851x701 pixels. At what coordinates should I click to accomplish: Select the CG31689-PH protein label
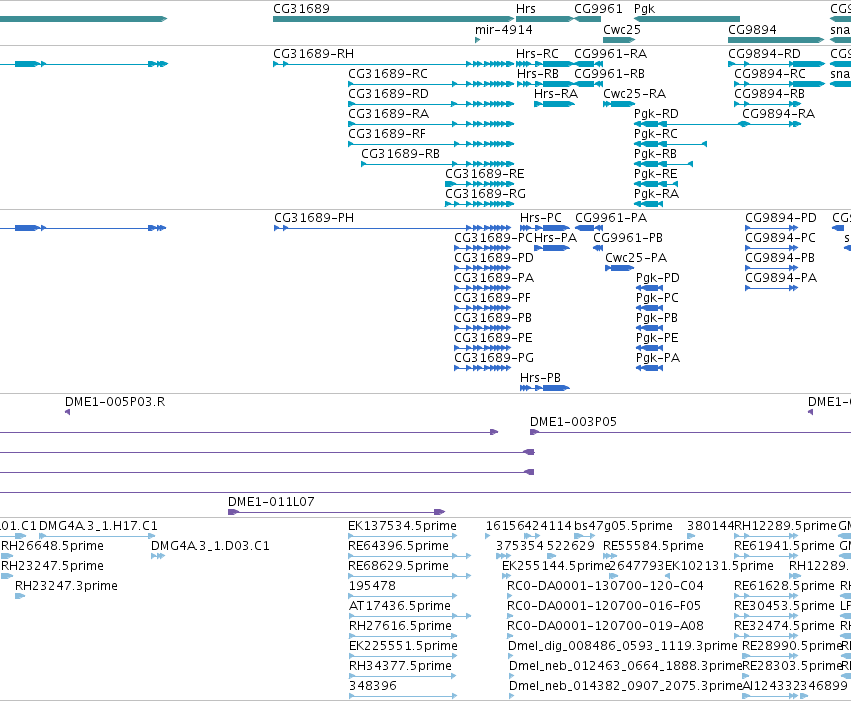[x=314, y=218]
